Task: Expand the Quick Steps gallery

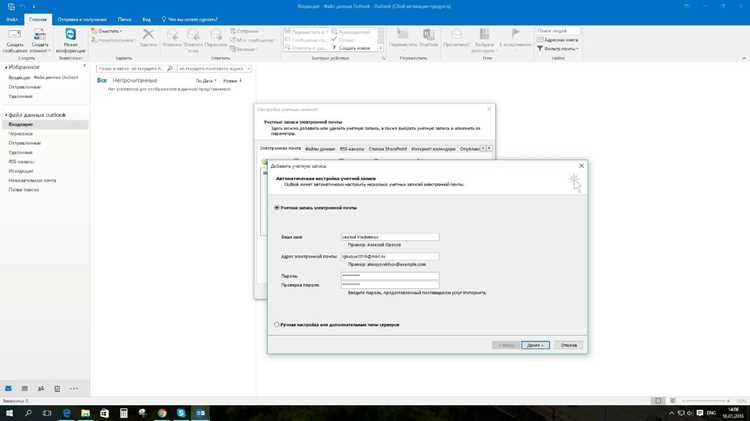Action: pos(381,48)
